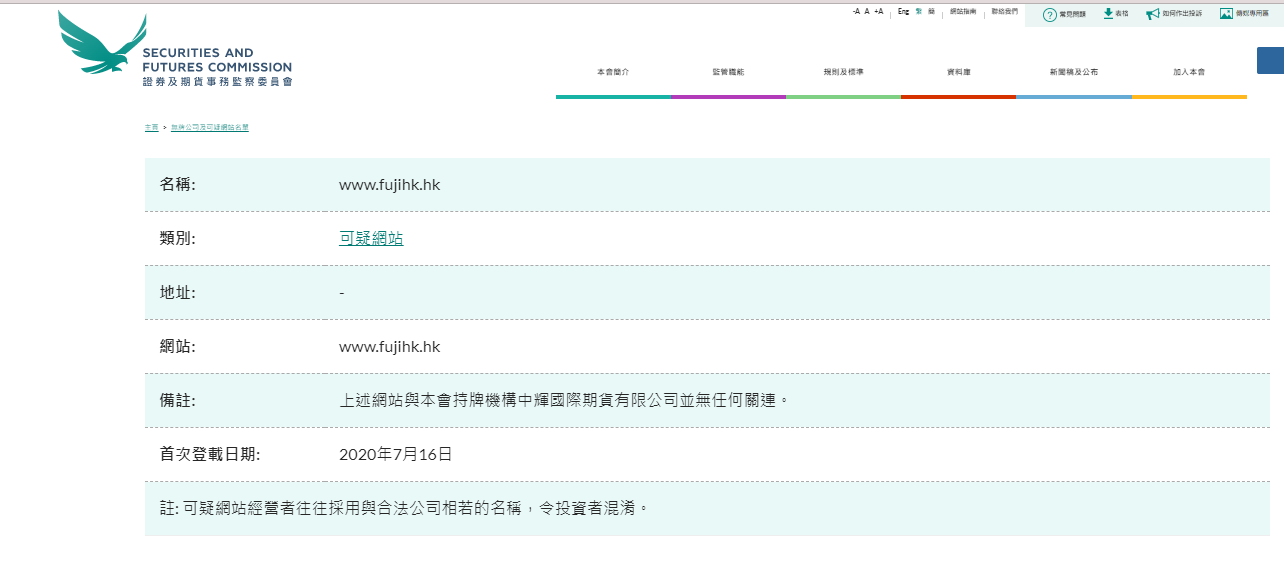Click the blue tab at right edge
1284x564 pixels.
[x=1270, y=60]
